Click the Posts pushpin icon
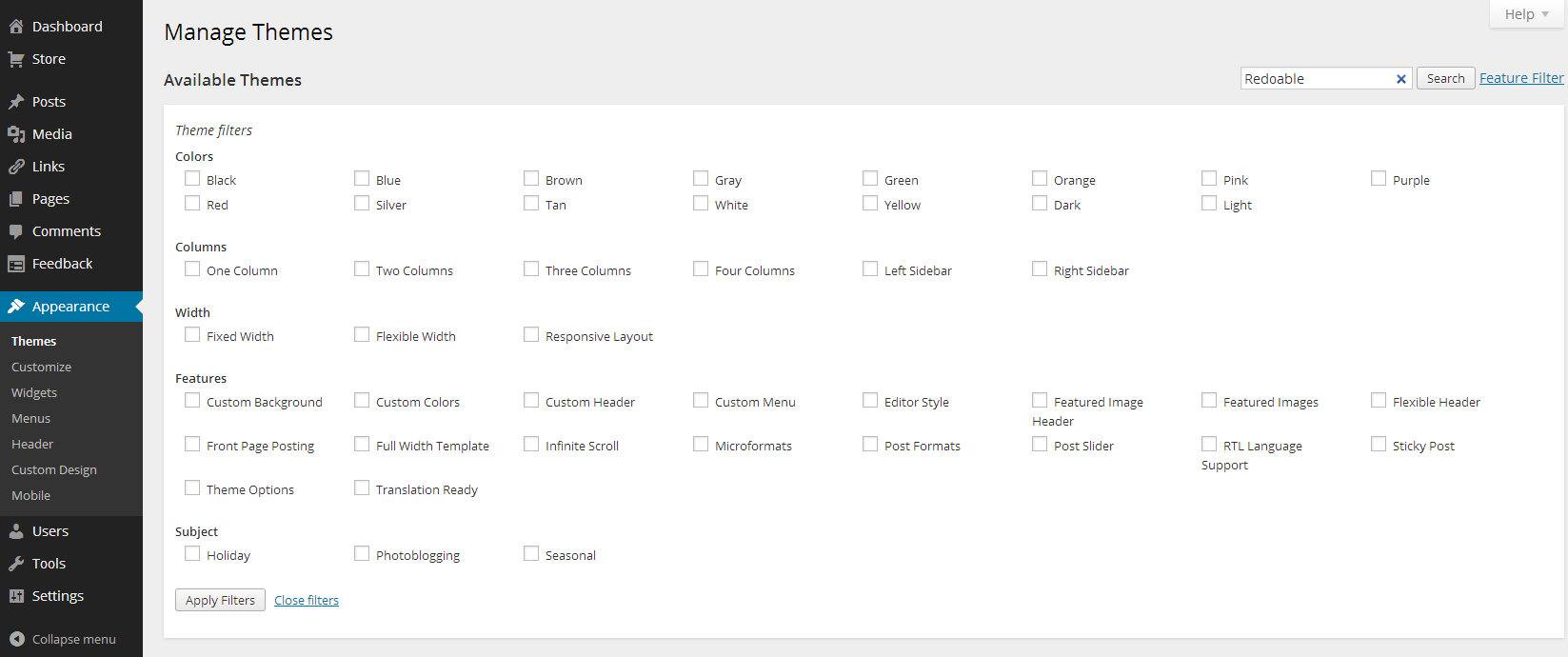Screen dimensions: 1568x657 pos(16,102)
